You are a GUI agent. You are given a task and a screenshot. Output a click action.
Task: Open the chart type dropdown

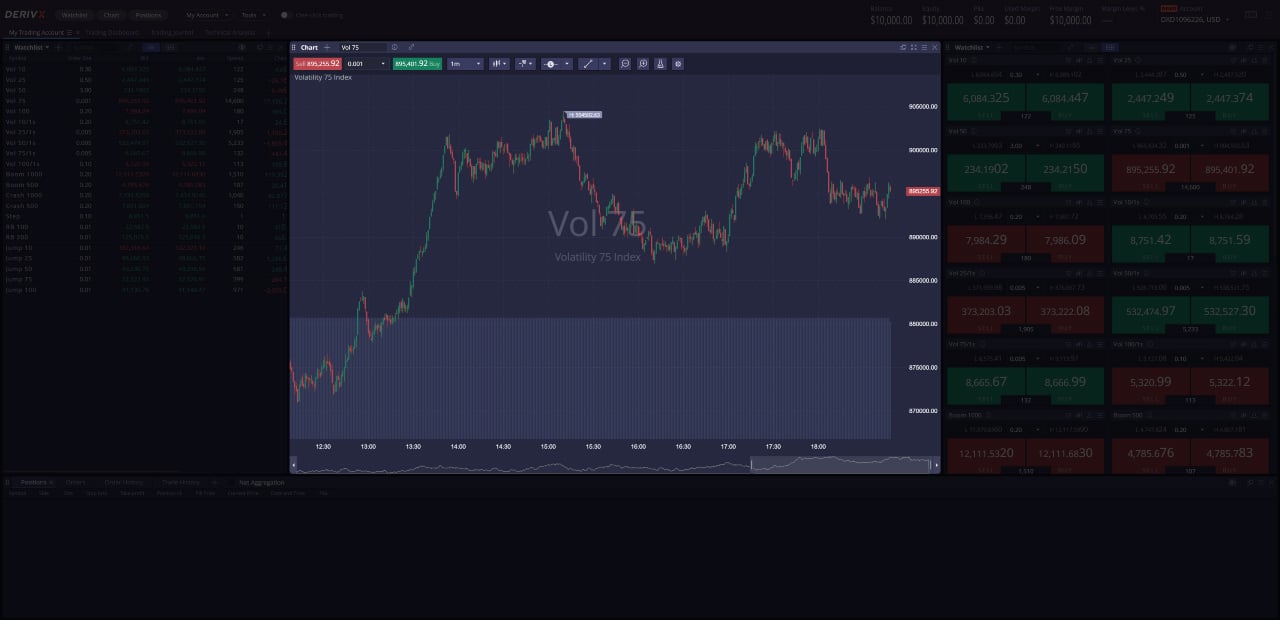click(499, 63)
